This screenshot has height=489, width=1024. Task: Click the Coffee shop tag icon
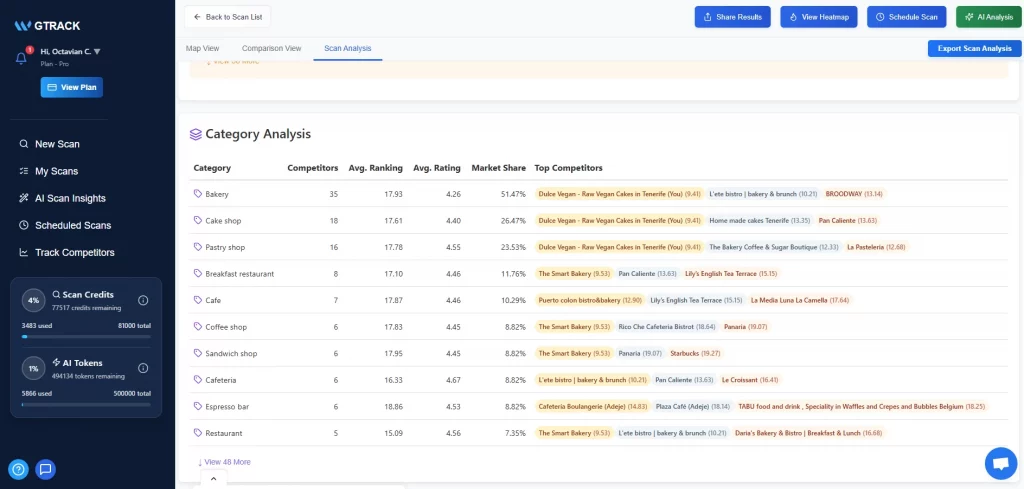click(x=198, y=326)
